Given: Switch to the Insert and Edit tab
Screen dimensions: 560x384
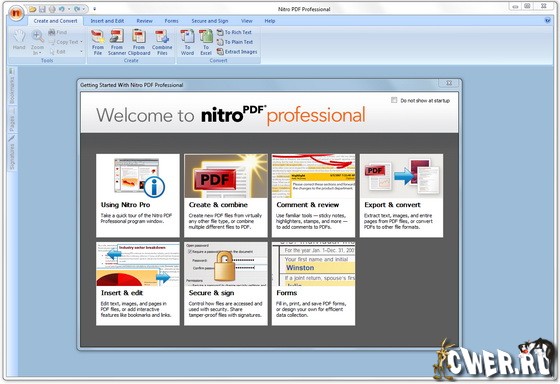Looking at the screenshot, I should [107, 21].
